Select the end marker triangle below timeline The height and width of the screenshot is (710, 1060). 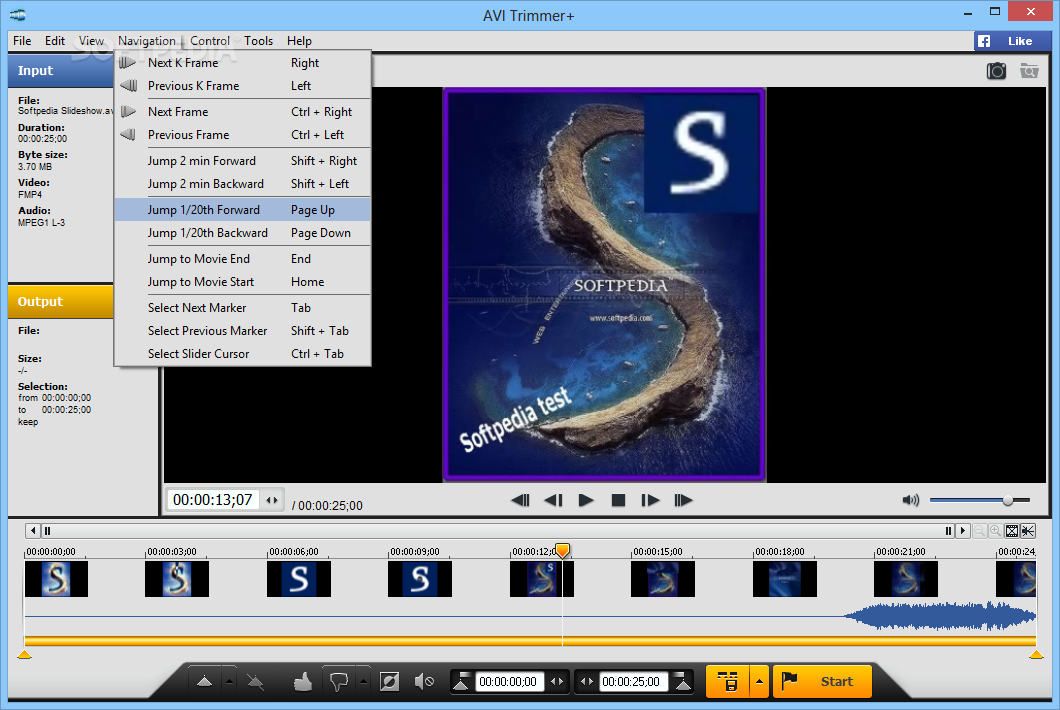coord(1036,654)
